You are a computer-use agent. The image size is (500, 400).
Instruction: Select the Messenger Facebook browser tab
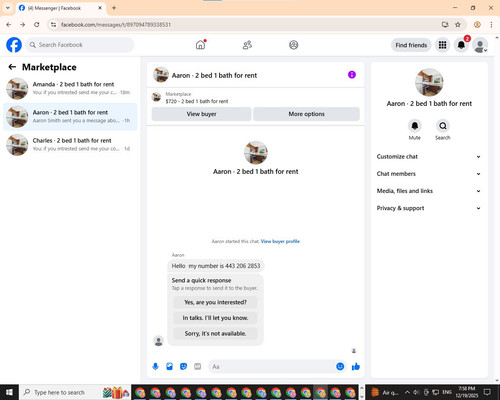click(x=61, y=8)
